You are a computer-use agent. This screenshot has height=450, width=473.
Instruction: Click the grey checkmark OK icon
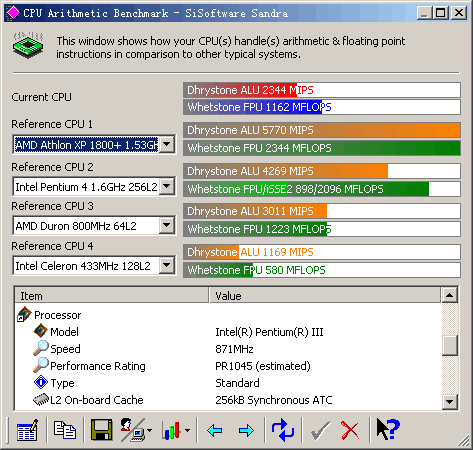pos(320,430)
